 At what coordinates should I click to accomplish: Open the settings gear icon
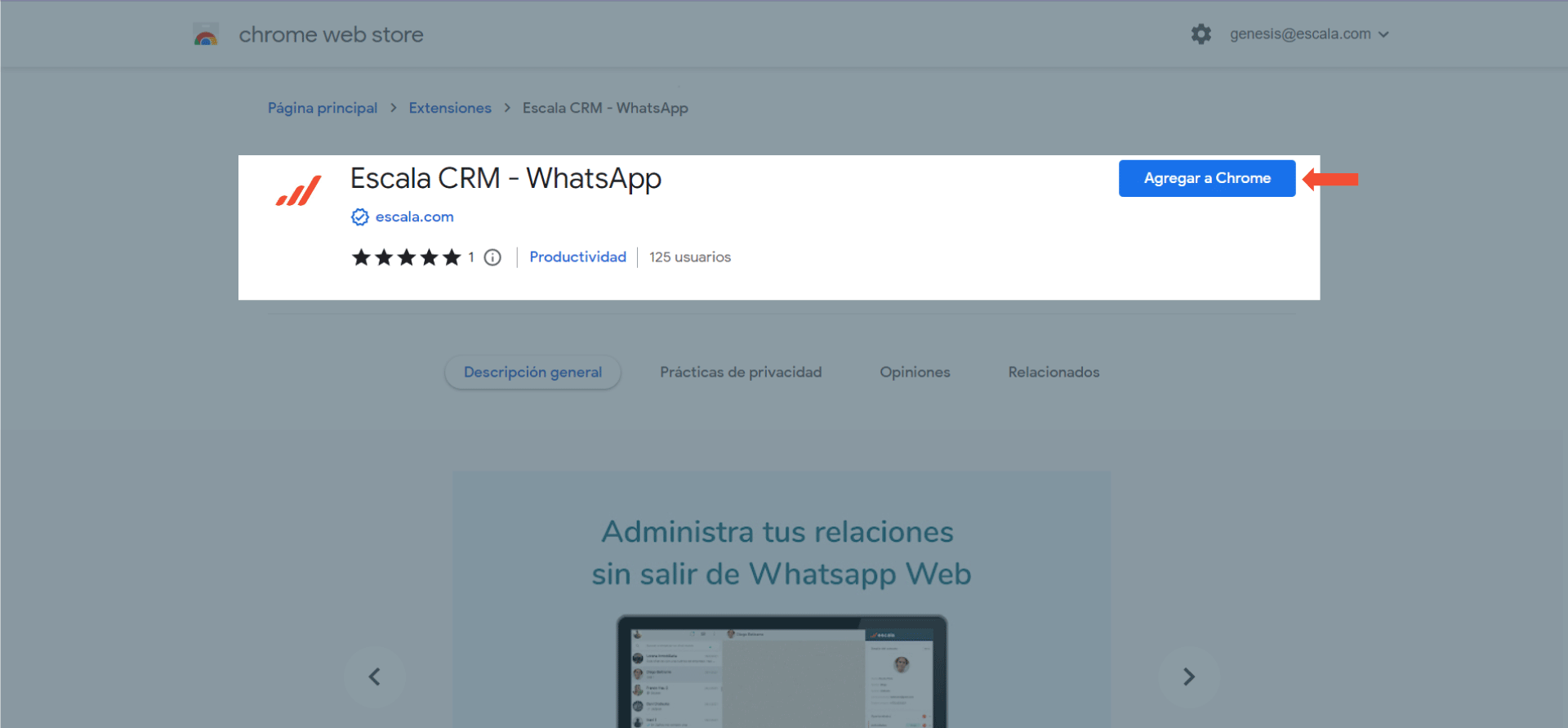(1200, 34)
